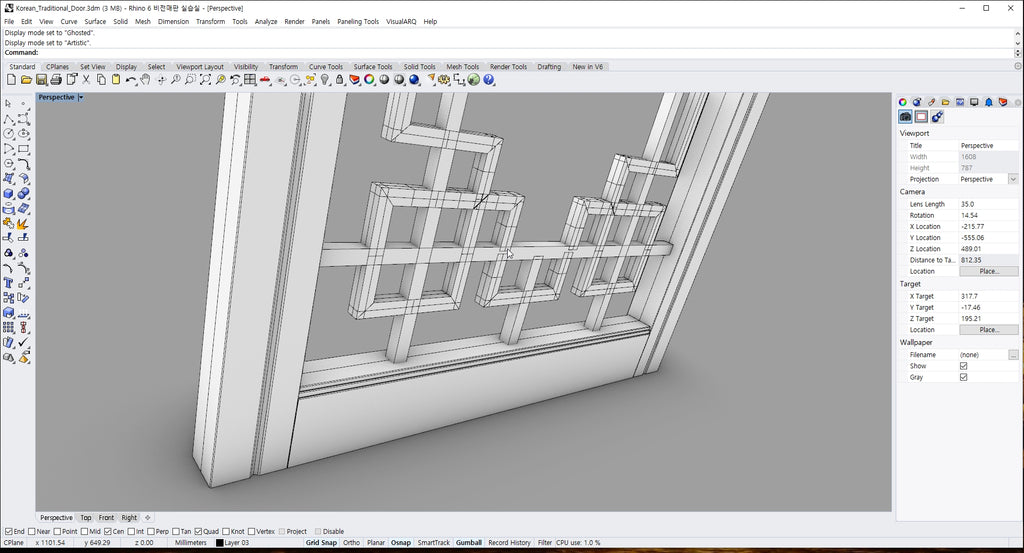Switch to the Surface Tools toolbar tab
1024x553 pixels.
pyautogui.click(x=372, y=67)
